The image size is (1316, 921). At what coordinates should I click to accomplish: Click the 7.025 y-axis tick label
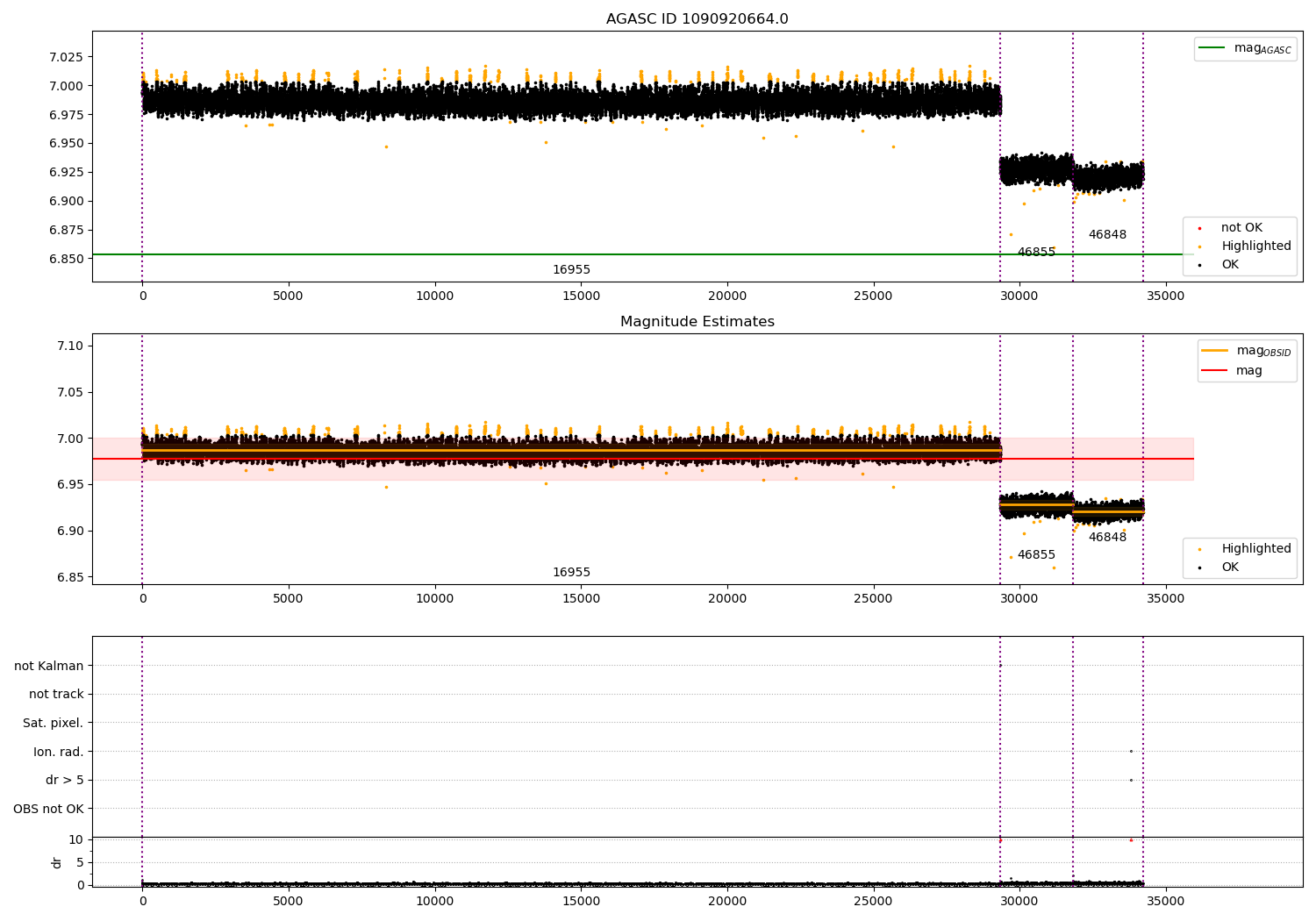67,57
